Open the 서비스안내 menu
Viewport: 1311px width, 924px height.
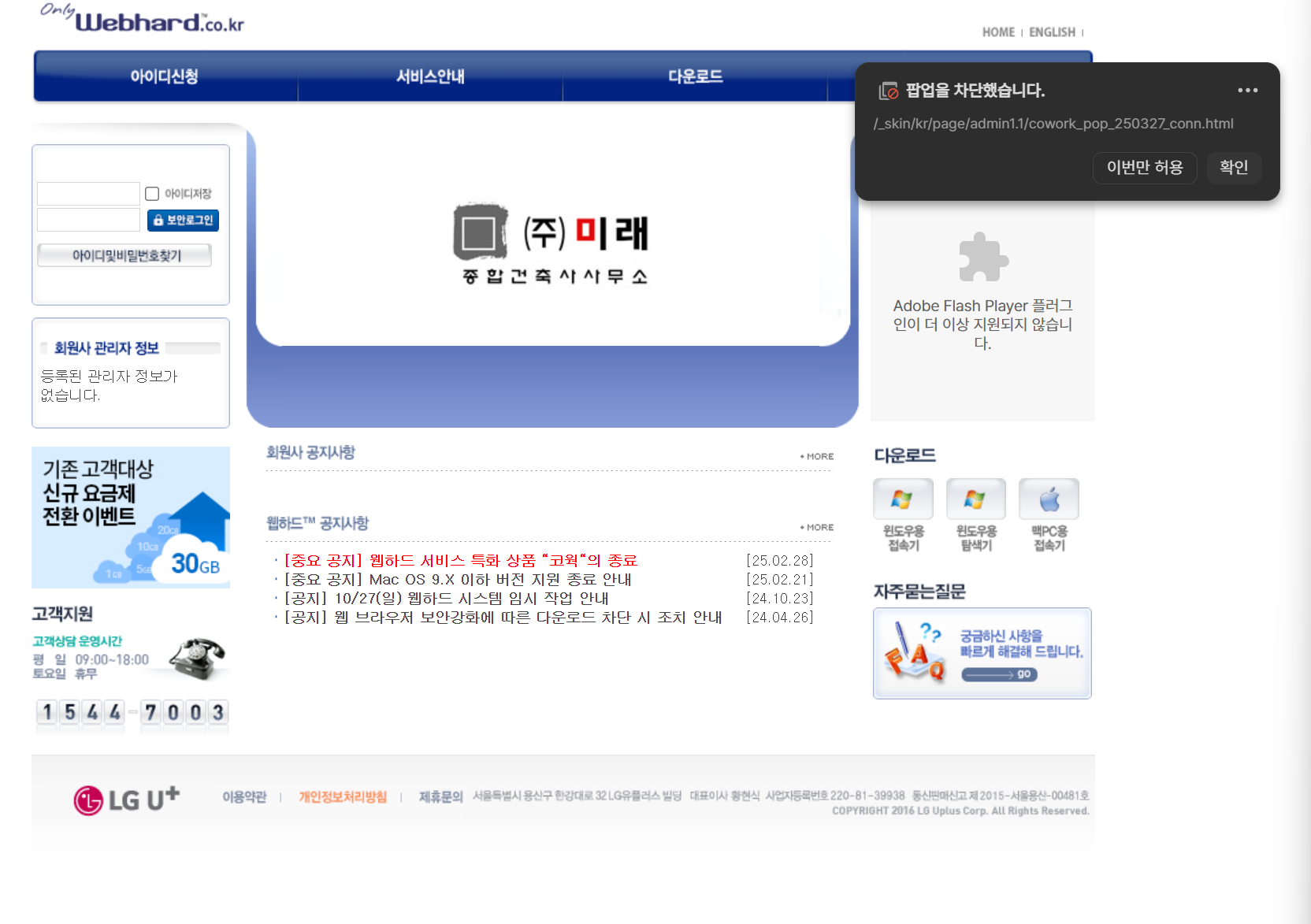pyautogui.click(x=430, y=76)
